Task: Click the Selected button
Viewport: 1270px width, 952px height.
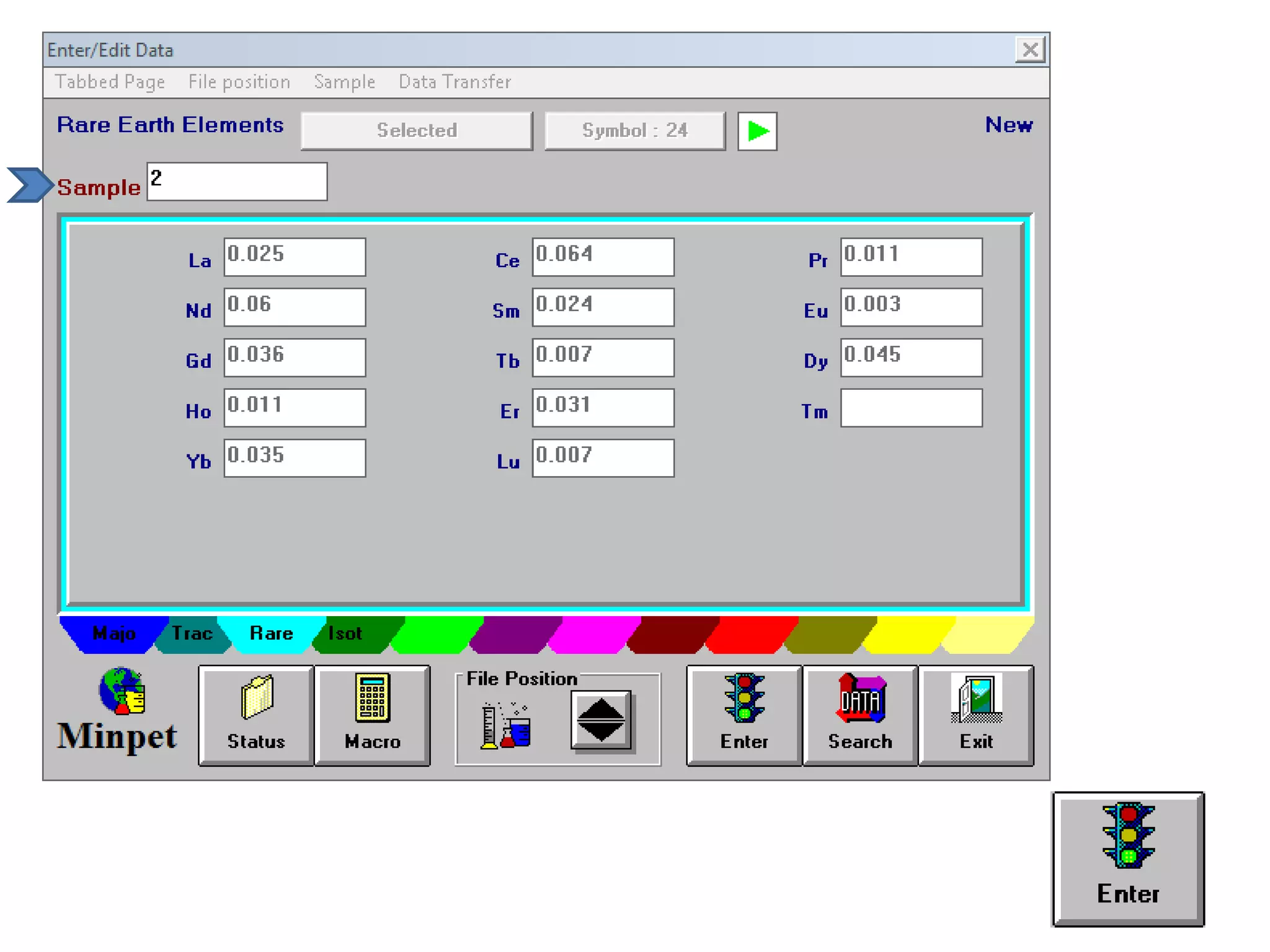Action: coord(416,131)
